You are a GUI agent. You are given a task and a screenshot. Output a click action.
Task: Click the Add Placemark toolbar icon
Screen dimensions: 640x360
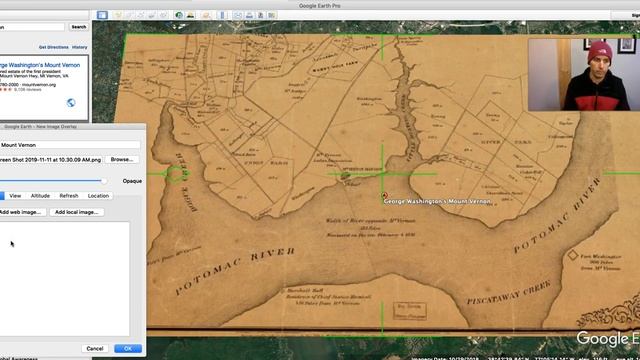118,15
